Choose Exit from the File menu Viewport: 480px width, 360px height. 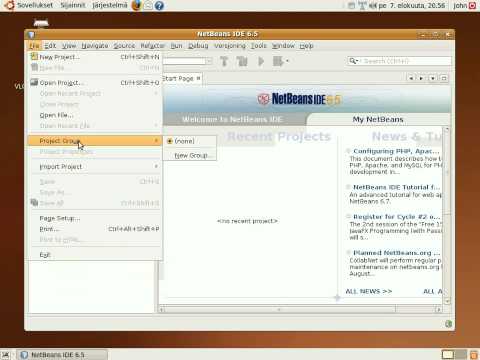click(x=95, y=255)
